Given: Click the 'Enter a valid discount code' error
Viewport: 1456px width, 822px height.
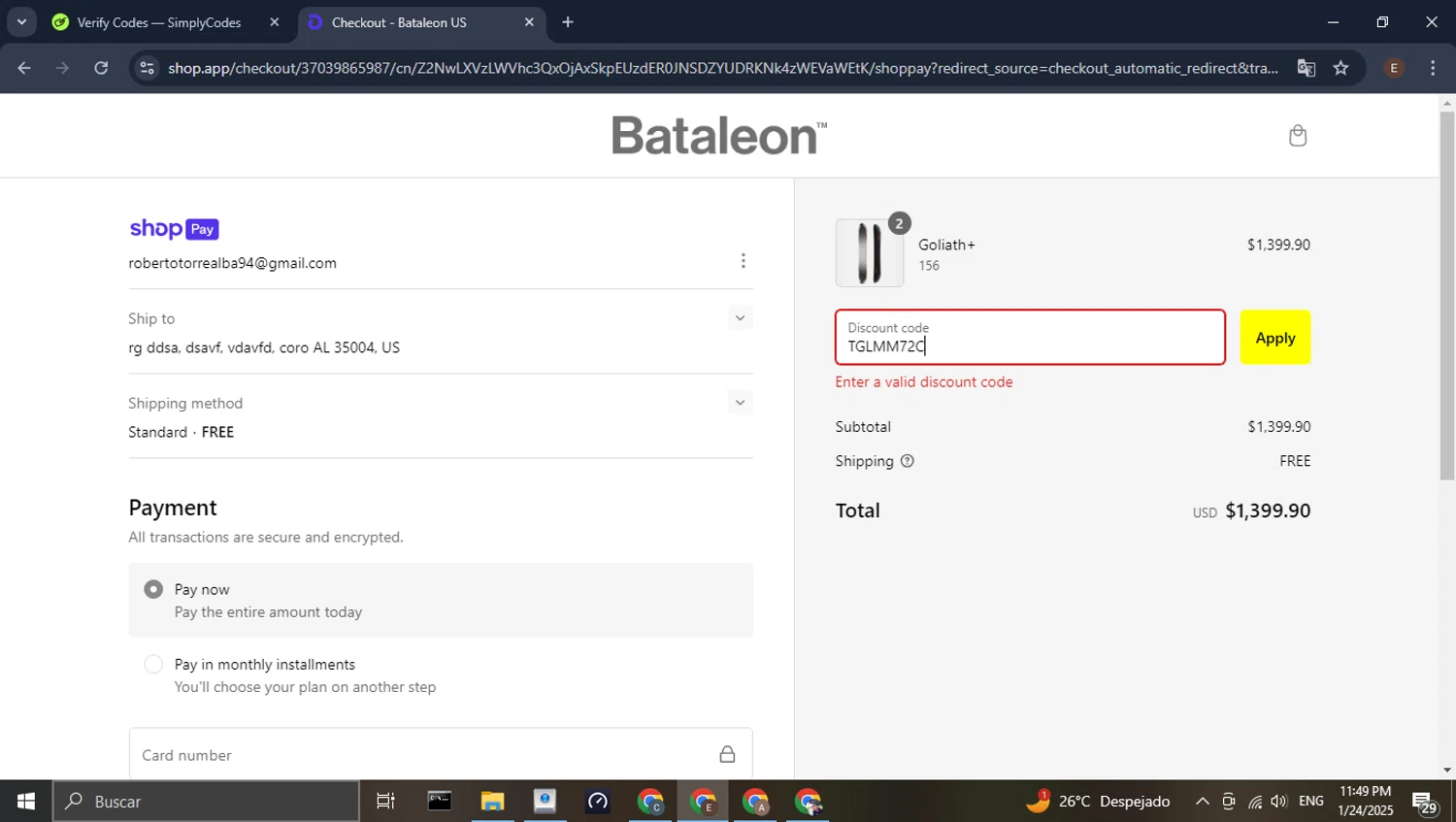Looking at the screenshot, I should 924,382.
